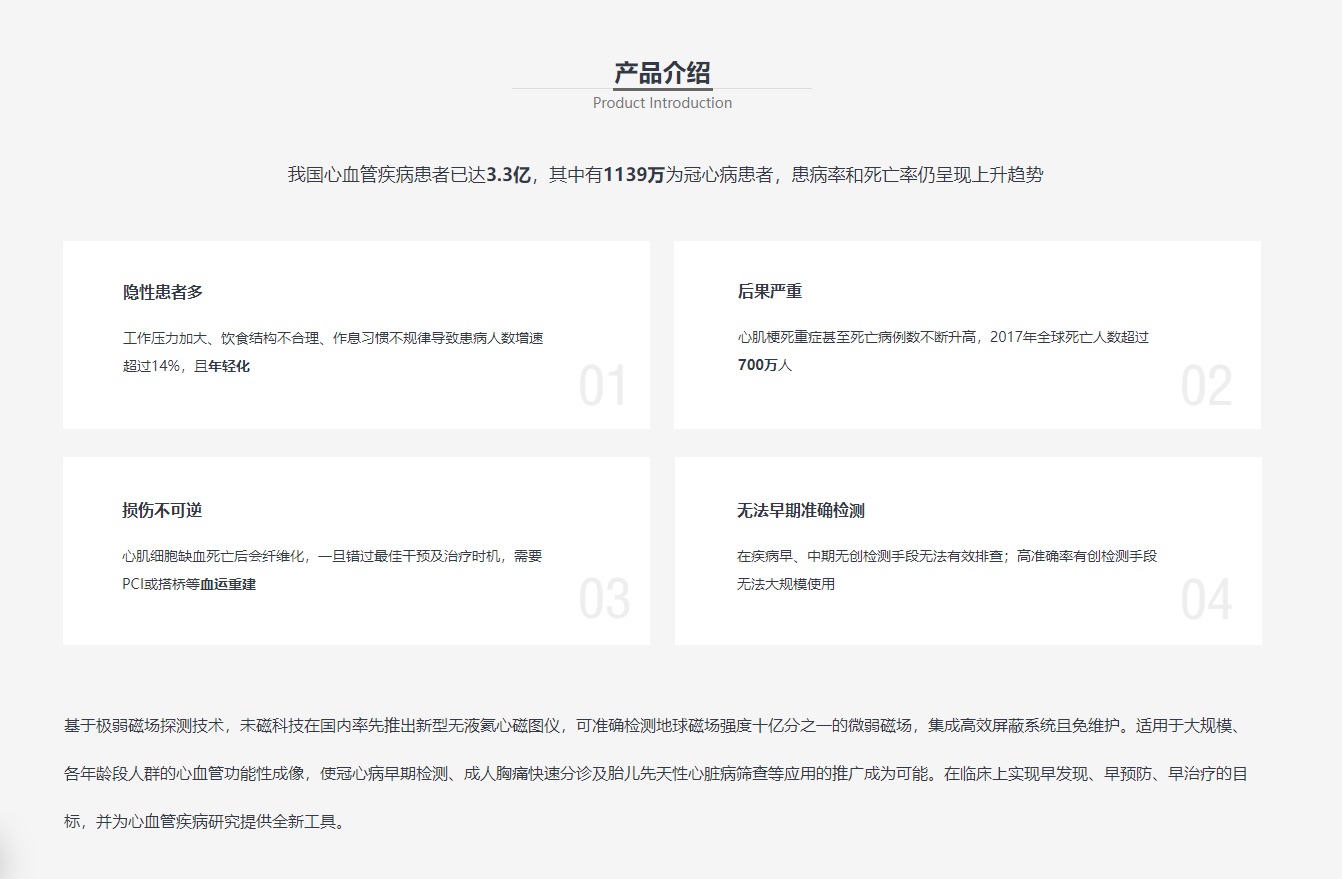Click the large 04 card number
Screen dimensions: 1342x879
(x=1206, y=600)
